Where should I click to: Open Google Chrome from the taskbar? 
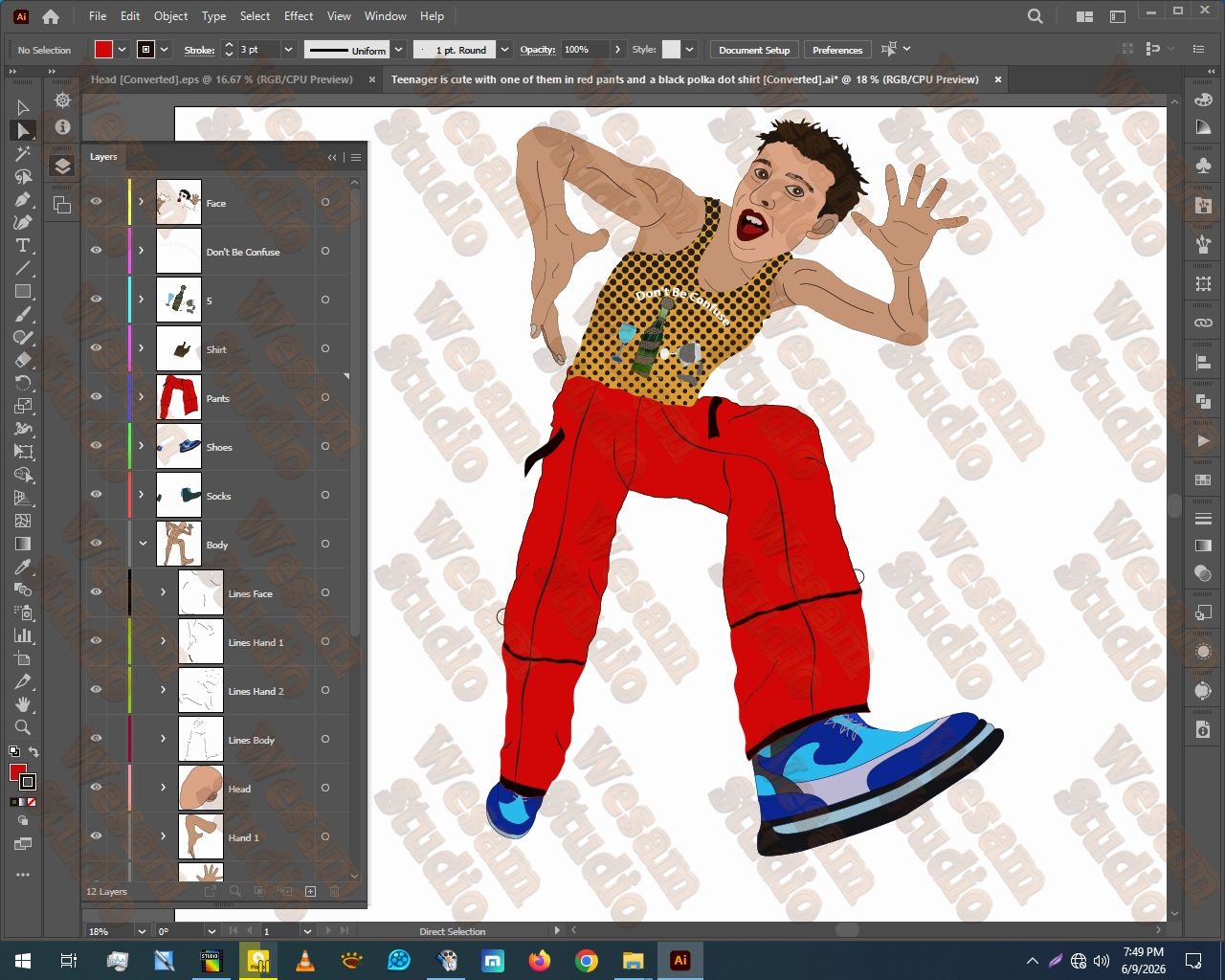coord(587,960)
